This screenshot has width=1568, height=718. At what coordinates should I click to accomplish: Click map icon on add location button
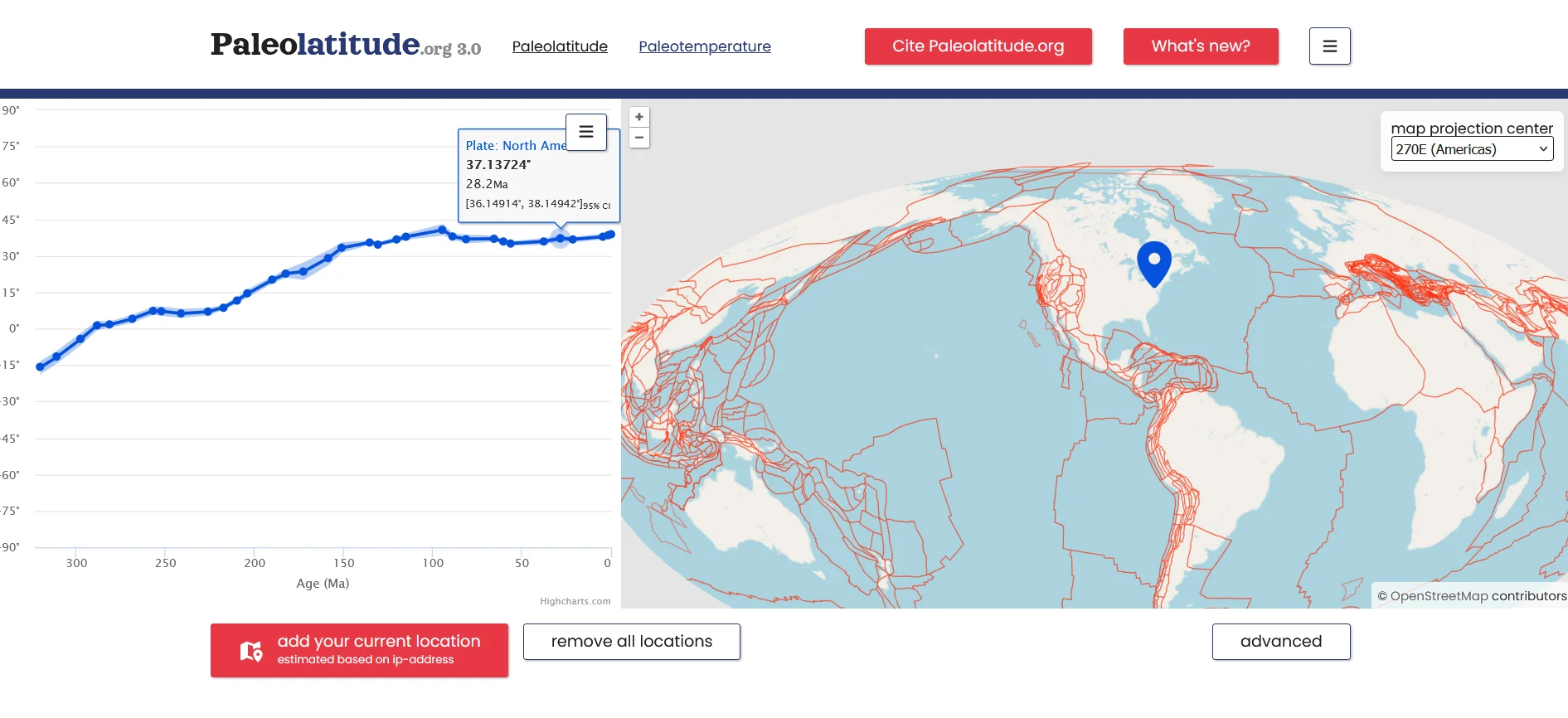tap(251, 651)
